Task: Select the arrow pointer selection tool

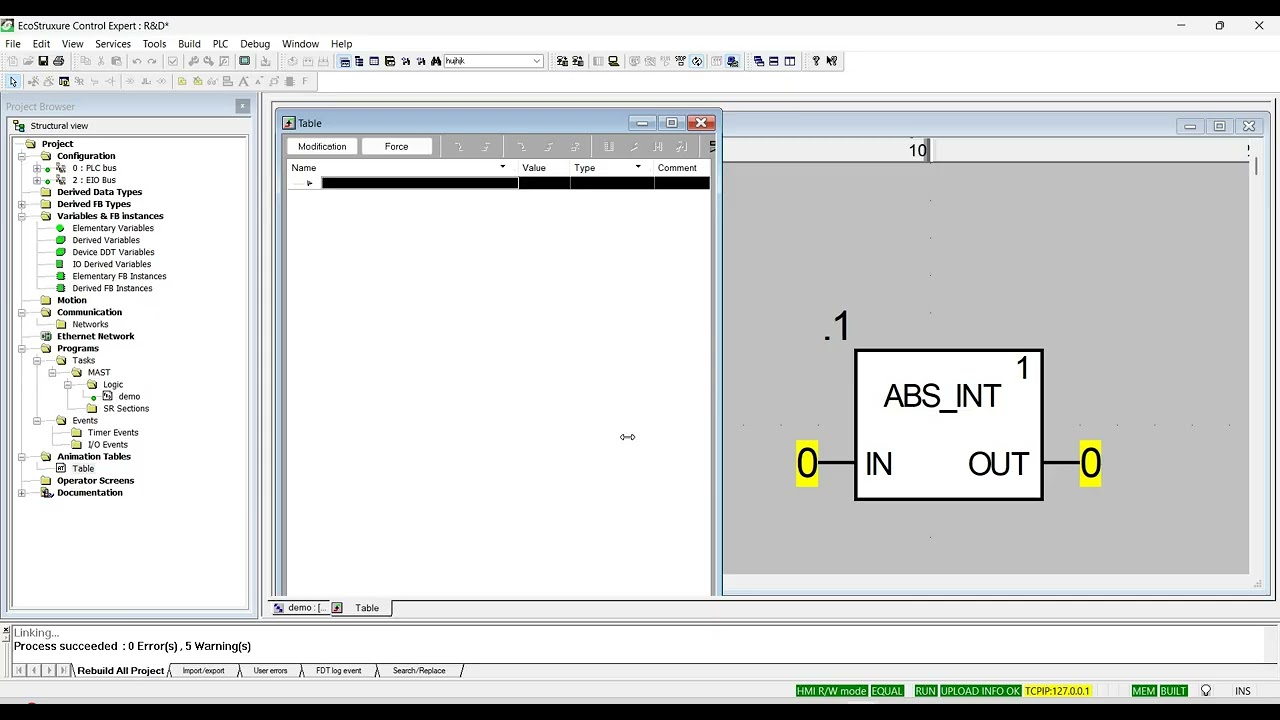Action: pyautogui.click(x=13, y=81)
